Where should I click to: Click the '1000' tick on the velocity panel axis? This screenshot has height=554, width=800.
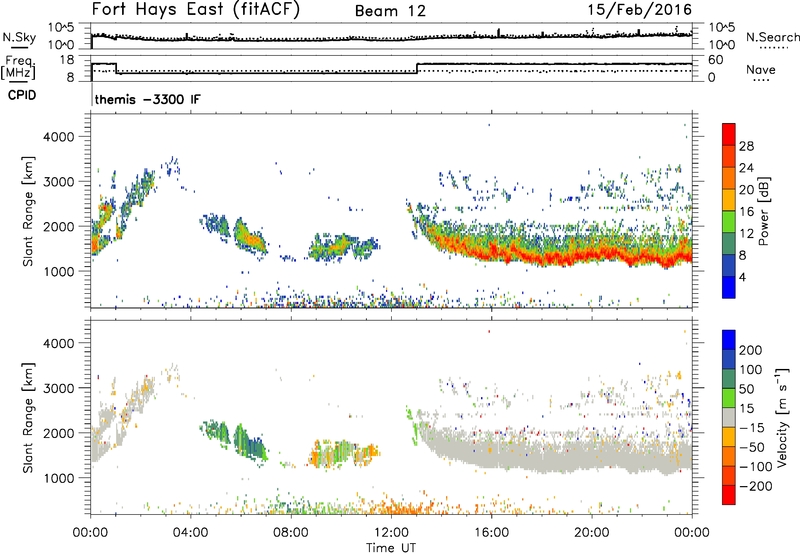point(59,478)
